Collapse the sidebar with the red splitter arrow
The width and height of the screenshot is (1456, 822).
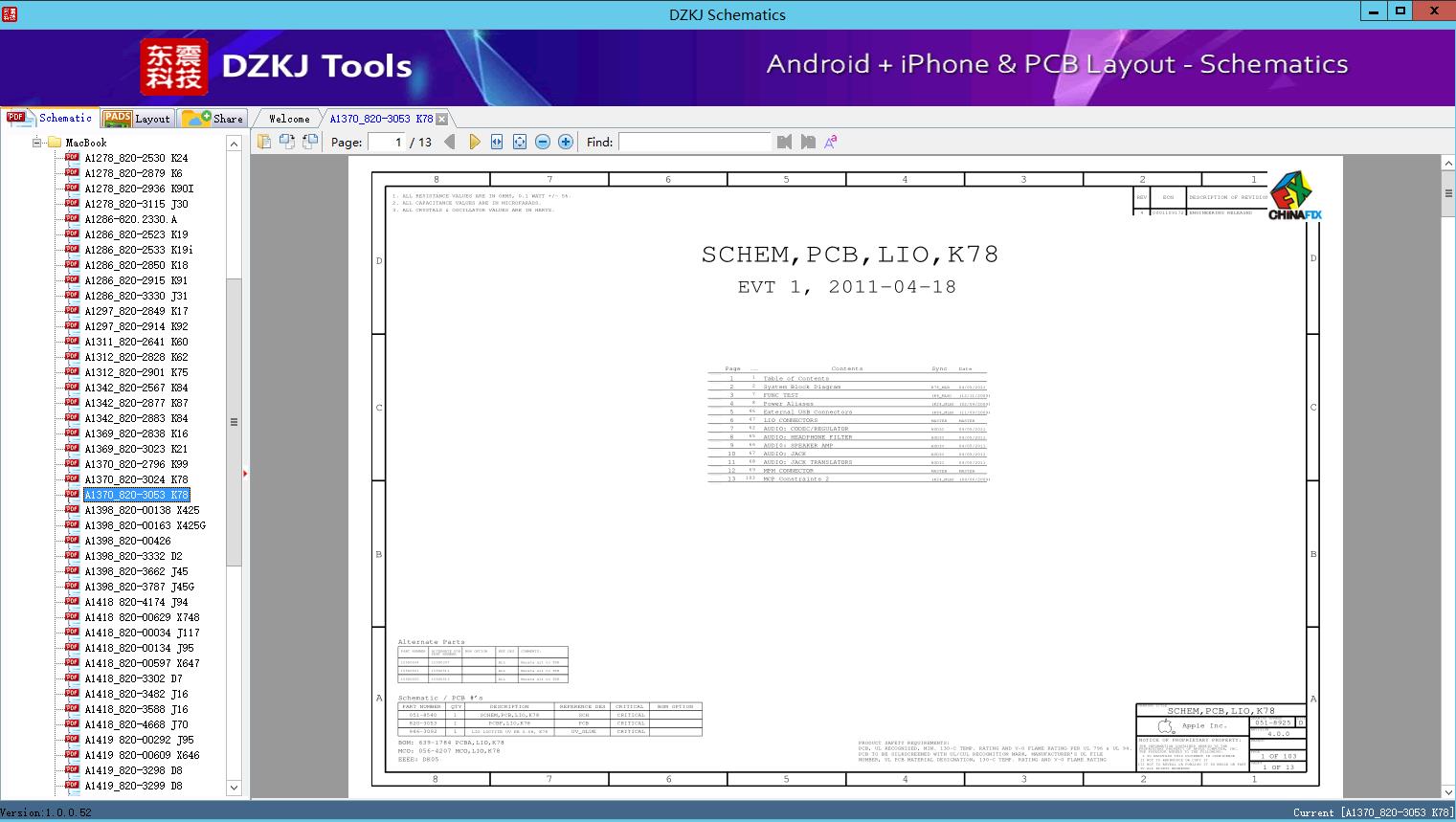click(x=245, y=473)
